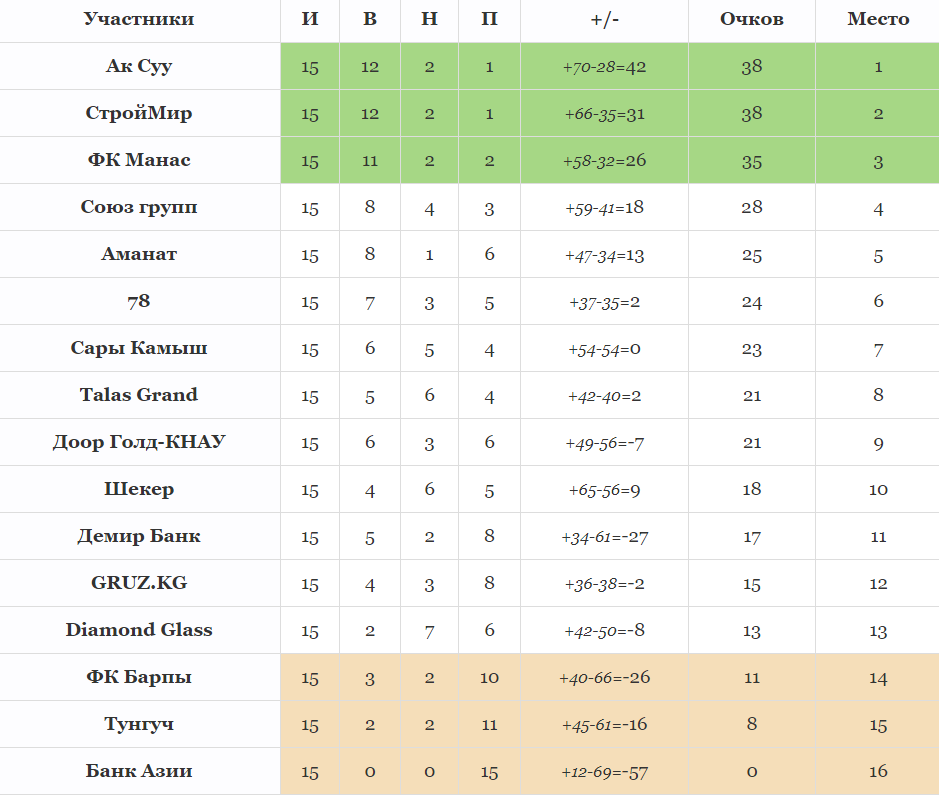Screen dimensions: 939x796
Task: Click the Diamond Glass team name
Action: coord(139,630)
